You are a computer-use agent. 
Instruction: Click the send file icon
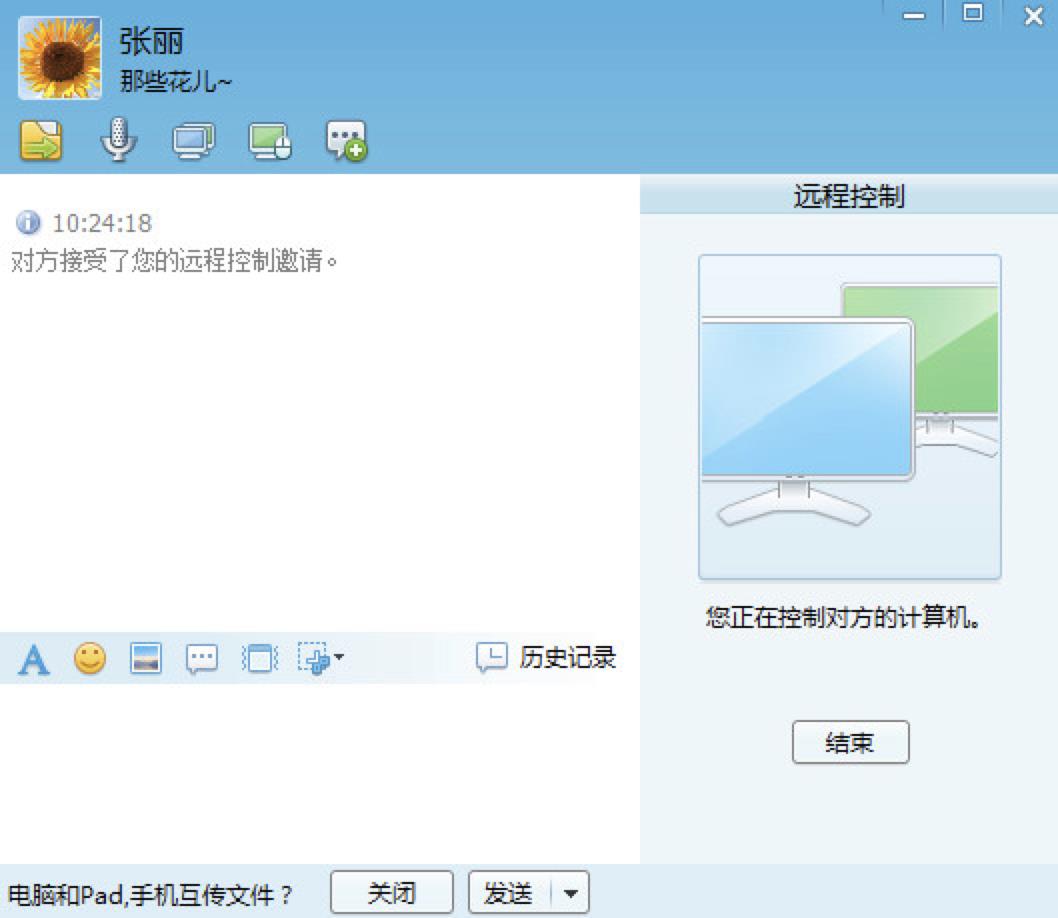tap(41, 140)
